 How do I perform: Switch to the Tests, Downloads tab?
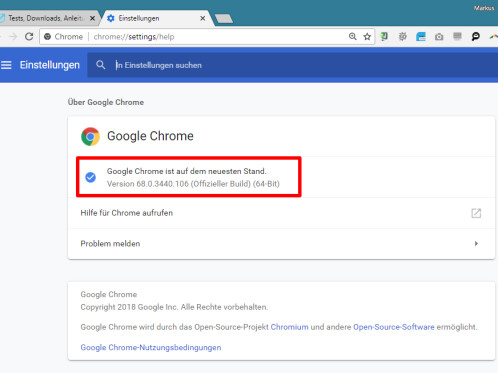tap(46, 18)
